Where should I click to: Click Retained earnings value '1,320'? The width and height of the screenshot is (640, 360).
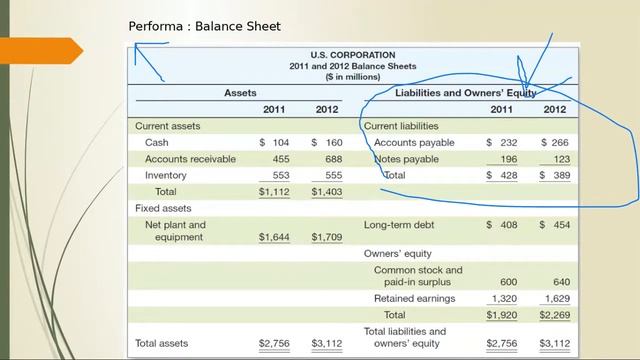click(504, 298)
